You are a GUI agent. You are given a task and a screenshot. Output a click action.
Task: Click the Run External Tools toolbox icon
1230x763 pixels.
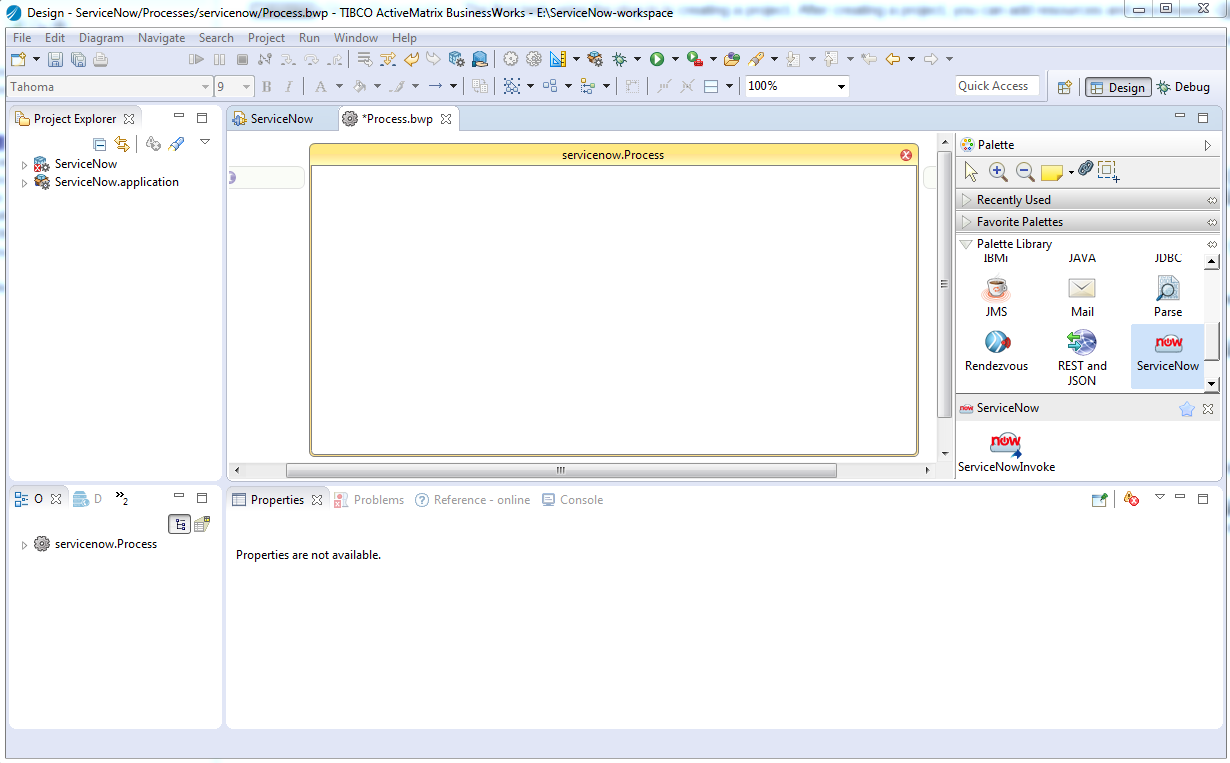pos(695,60)
